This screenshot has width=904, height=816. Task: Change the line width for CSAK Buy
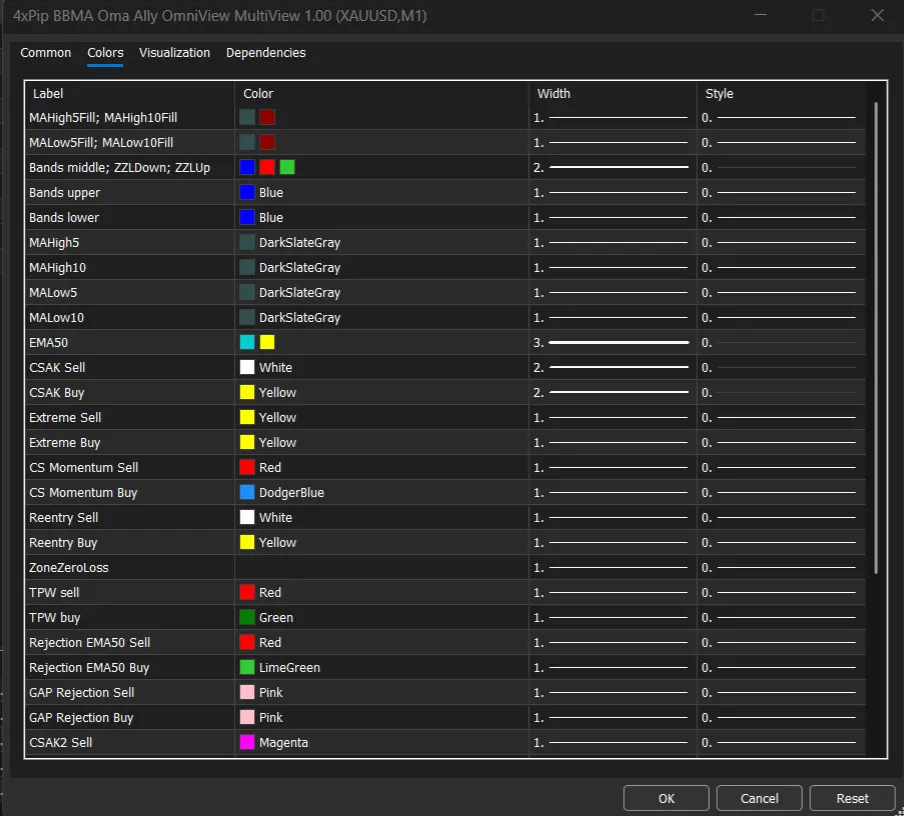pos(612,393)
